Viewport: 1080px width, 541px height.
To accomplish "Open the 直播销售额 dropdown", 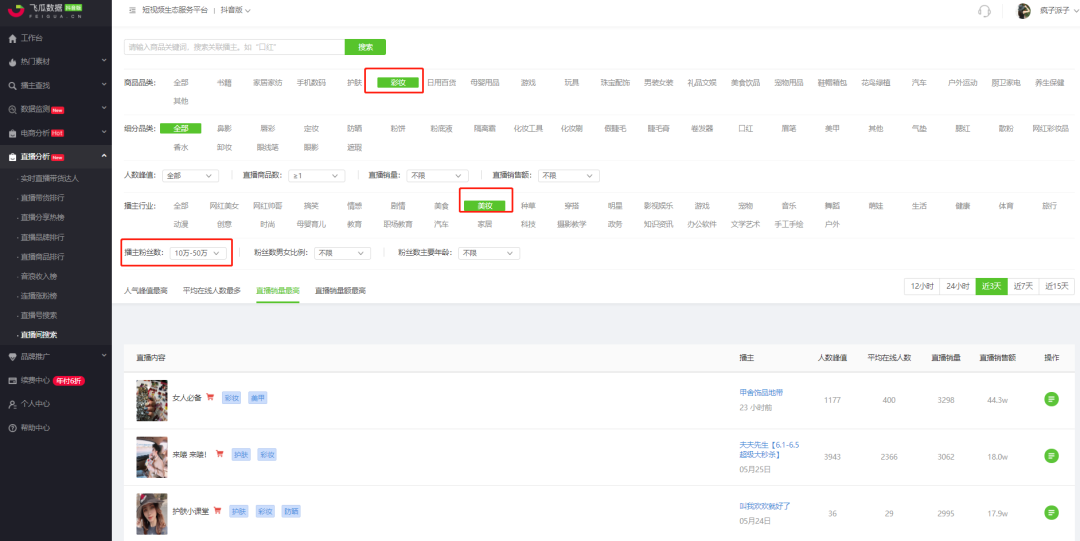I will [568, 176].
